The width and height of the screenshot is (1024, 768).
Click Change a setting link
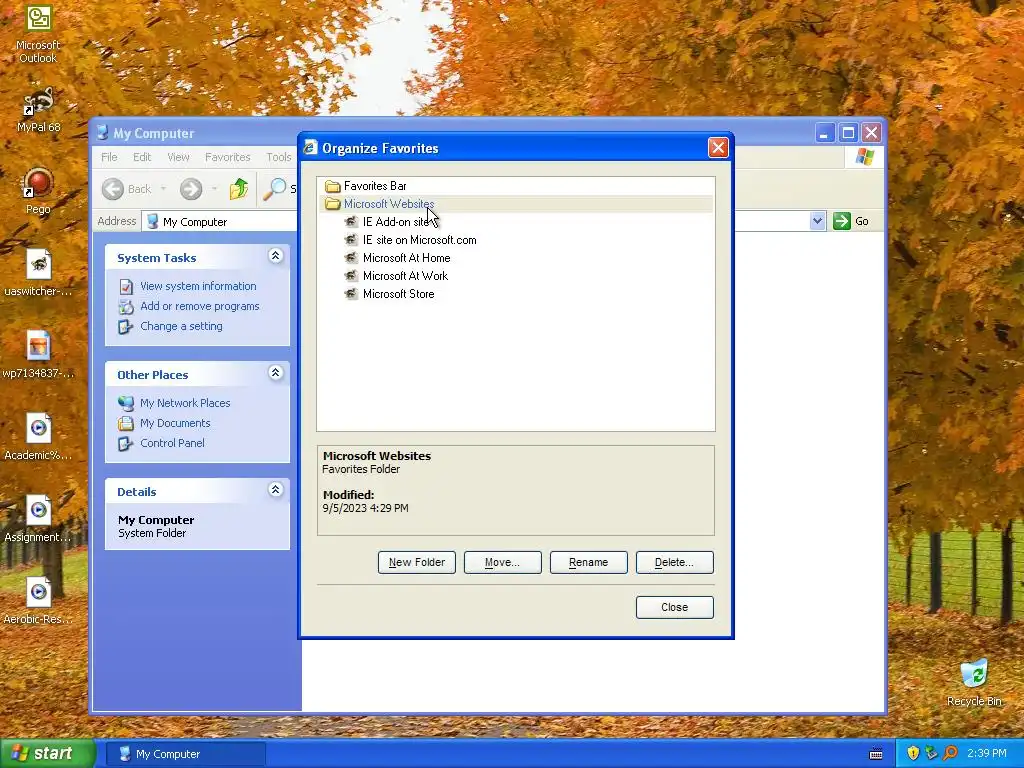181,326
